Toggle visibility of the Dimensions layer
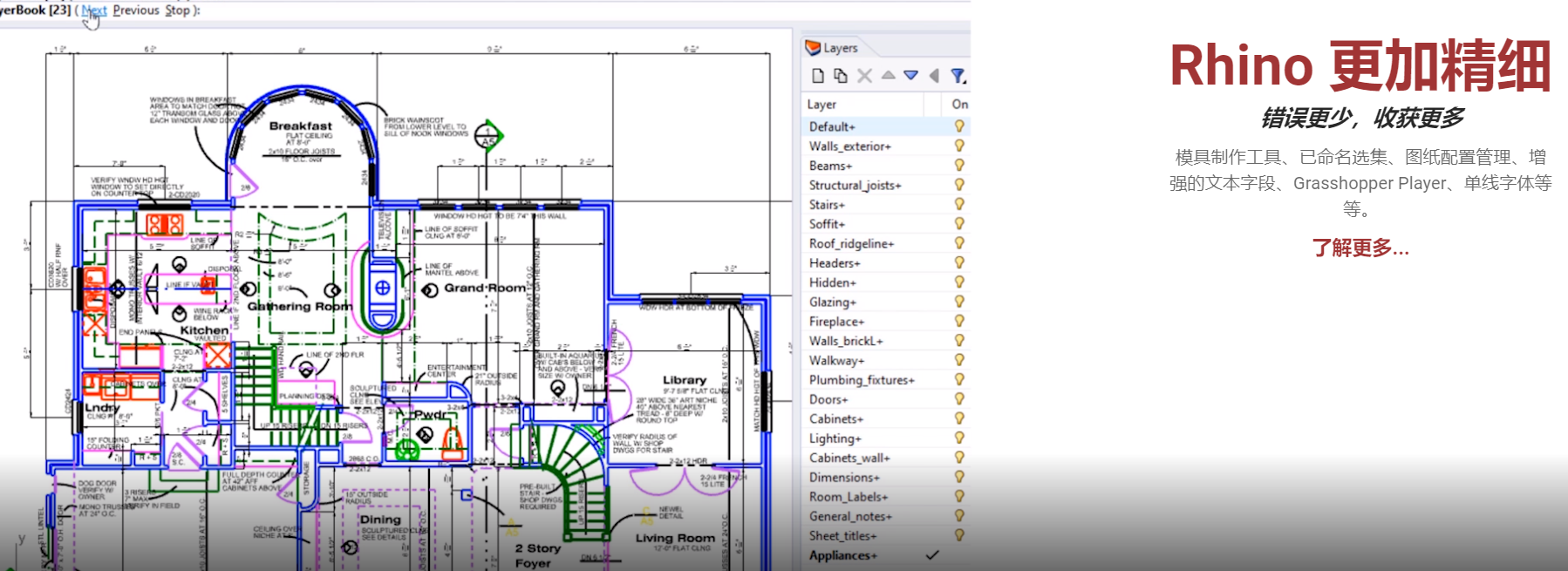Viewport: 1568px width, 571px height. click(x=959, y=477)
